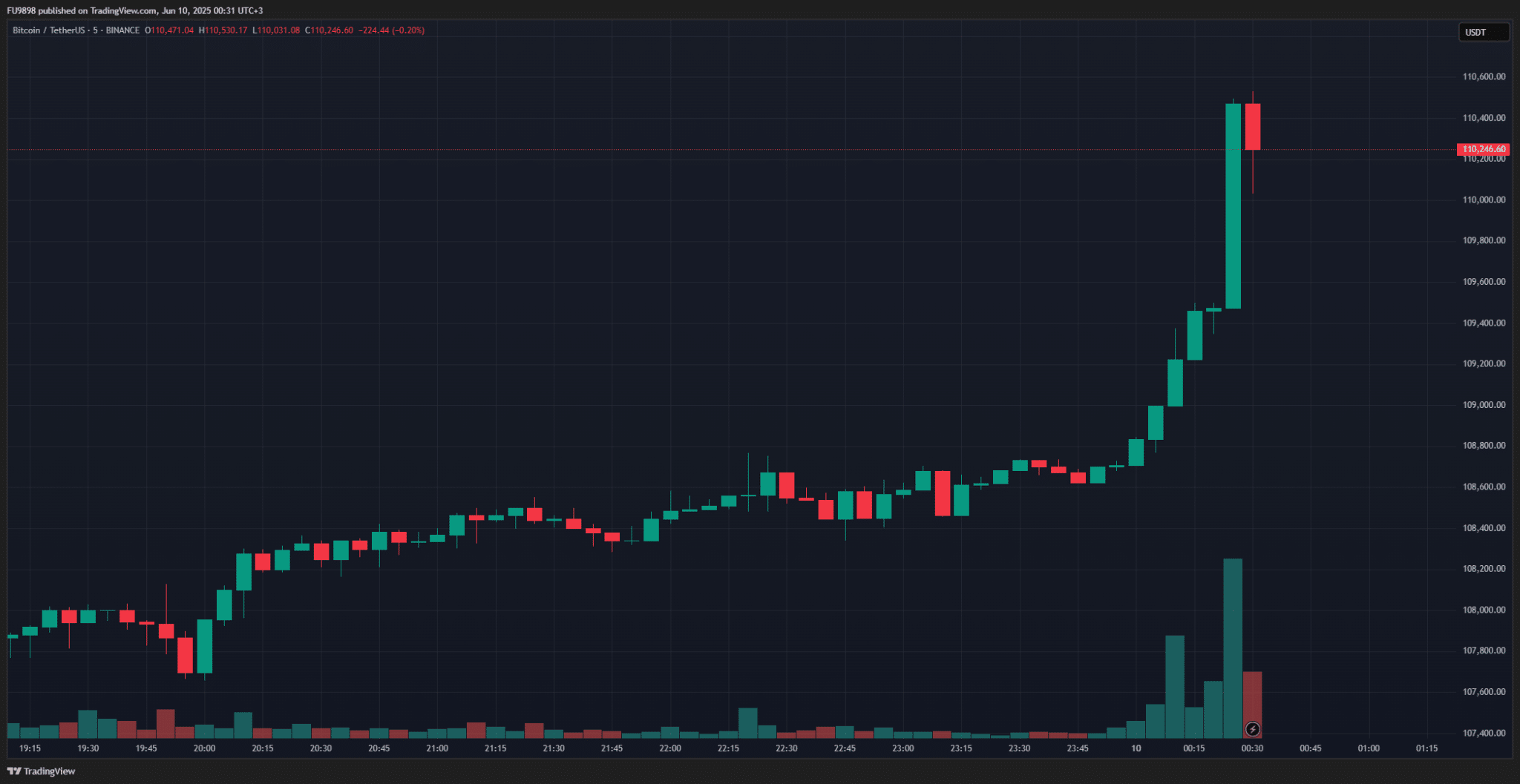Open the USDT currency selector

1483,33
